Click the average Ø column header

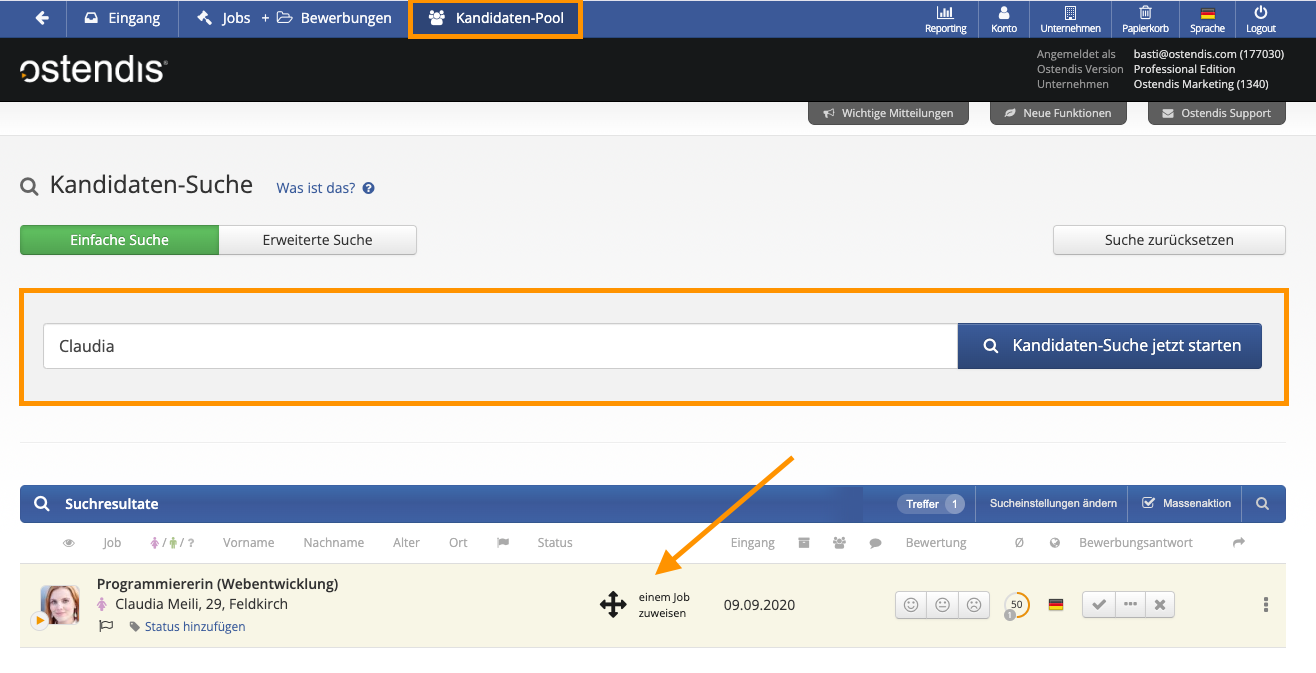(x=1019, y=543)
